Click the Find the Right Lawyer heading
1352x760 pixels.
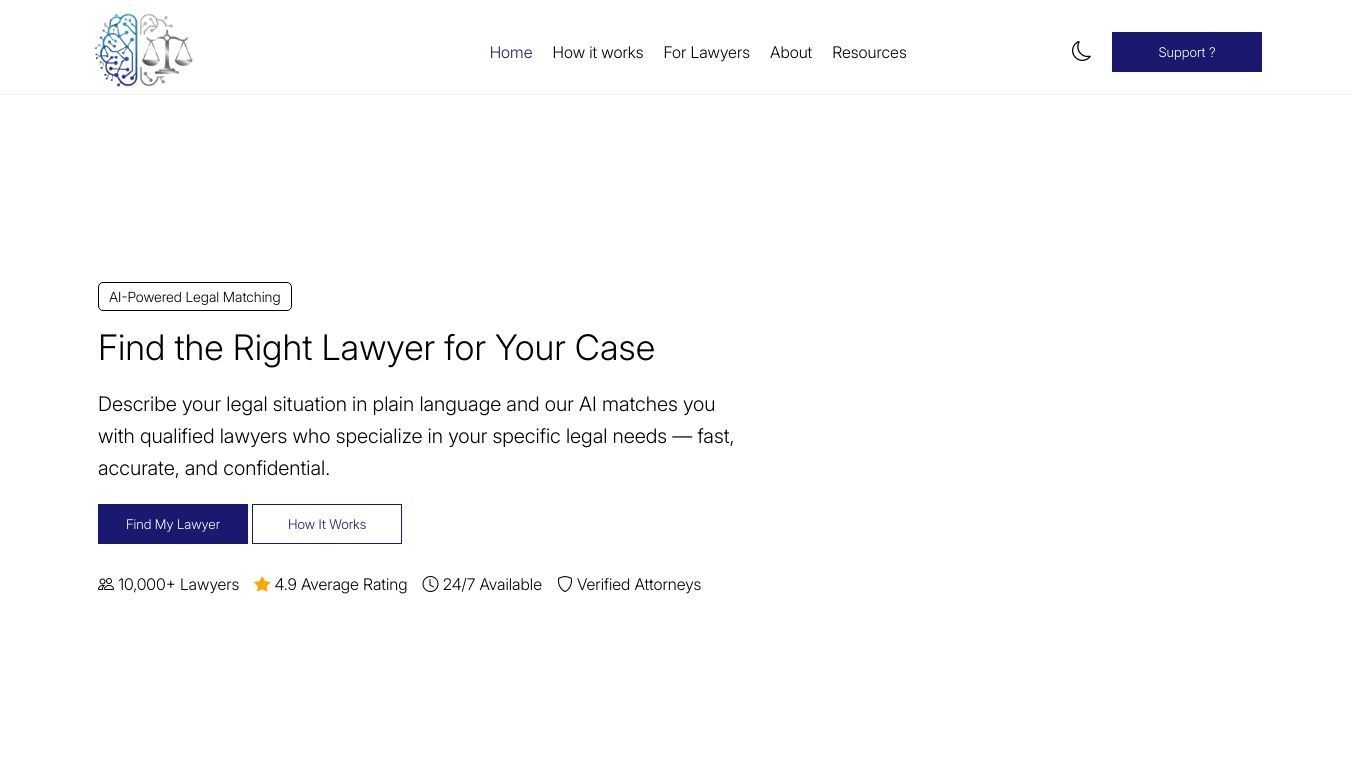coord(376,348)
